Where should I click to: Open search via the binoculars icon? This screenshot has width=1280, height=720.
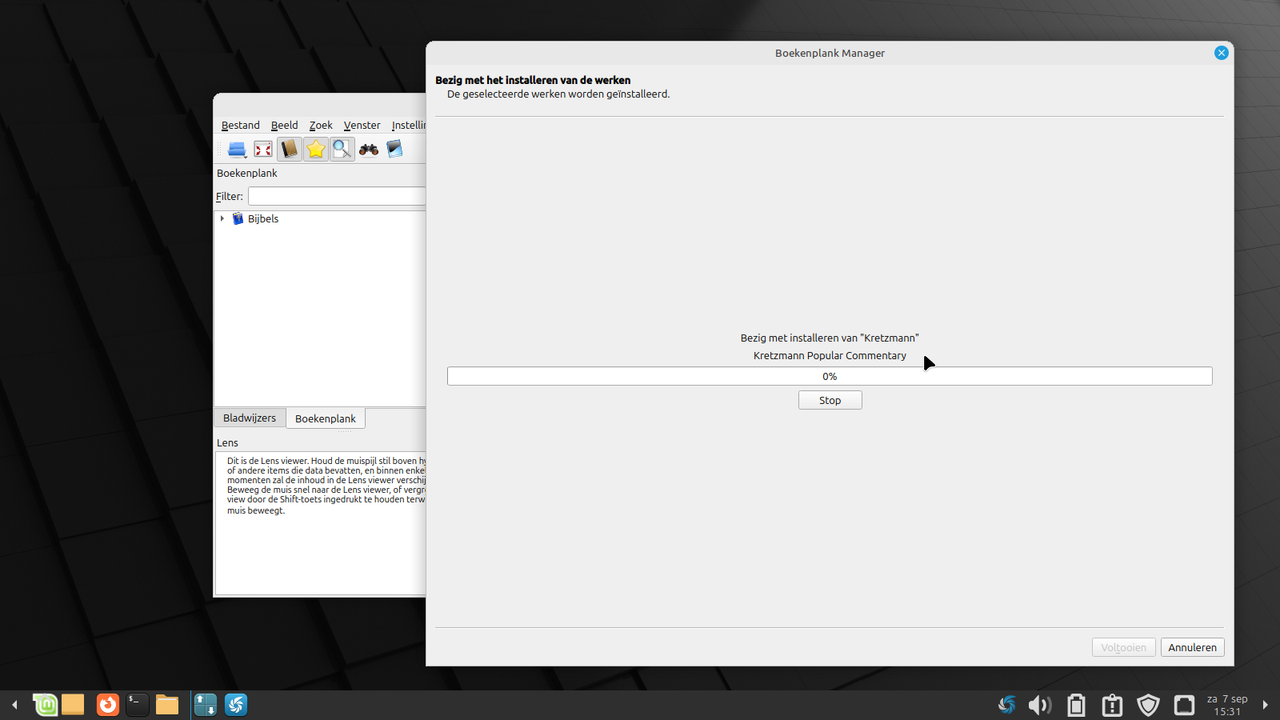pyautogui.click(x=369, y=150)
